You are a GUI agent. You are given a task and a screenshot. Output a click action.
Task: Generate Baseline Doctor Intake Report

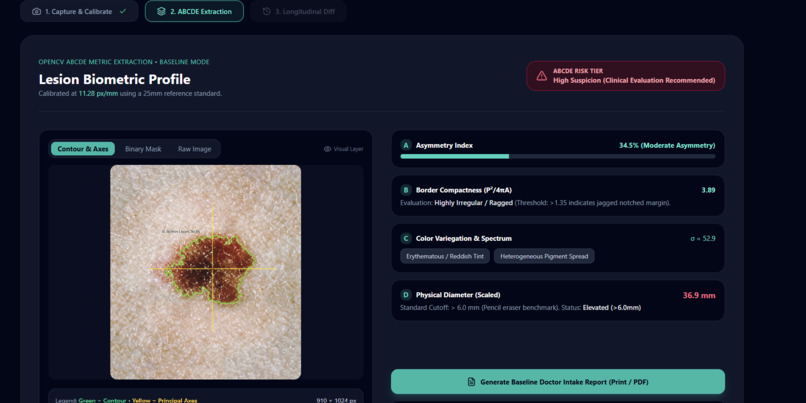(x=558, y=382)
